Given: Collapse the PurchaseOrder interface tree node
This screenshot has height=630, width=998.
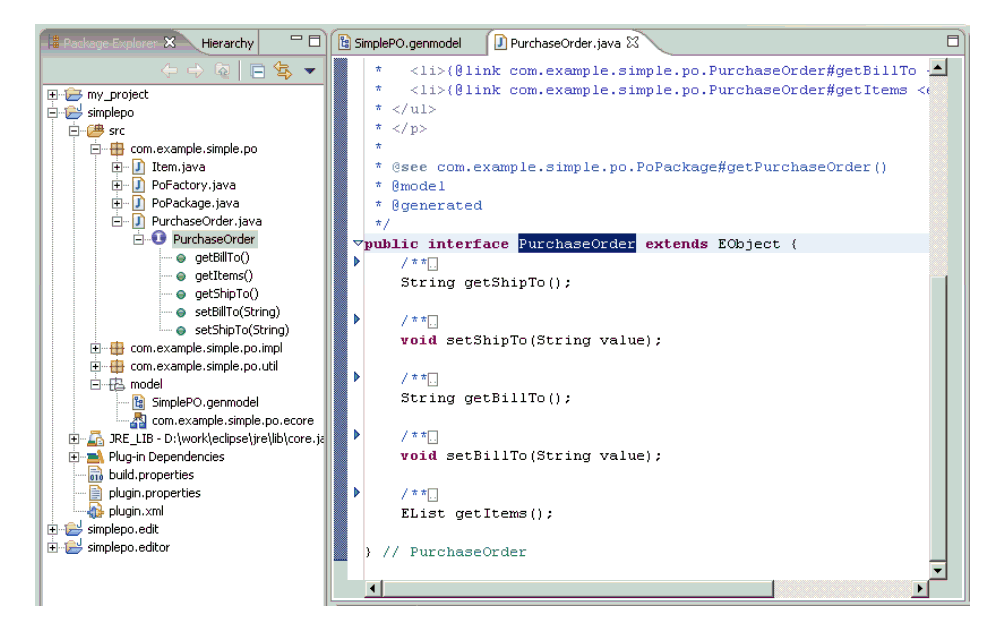Looking at the screenshot, I should [x=139, y=239].
